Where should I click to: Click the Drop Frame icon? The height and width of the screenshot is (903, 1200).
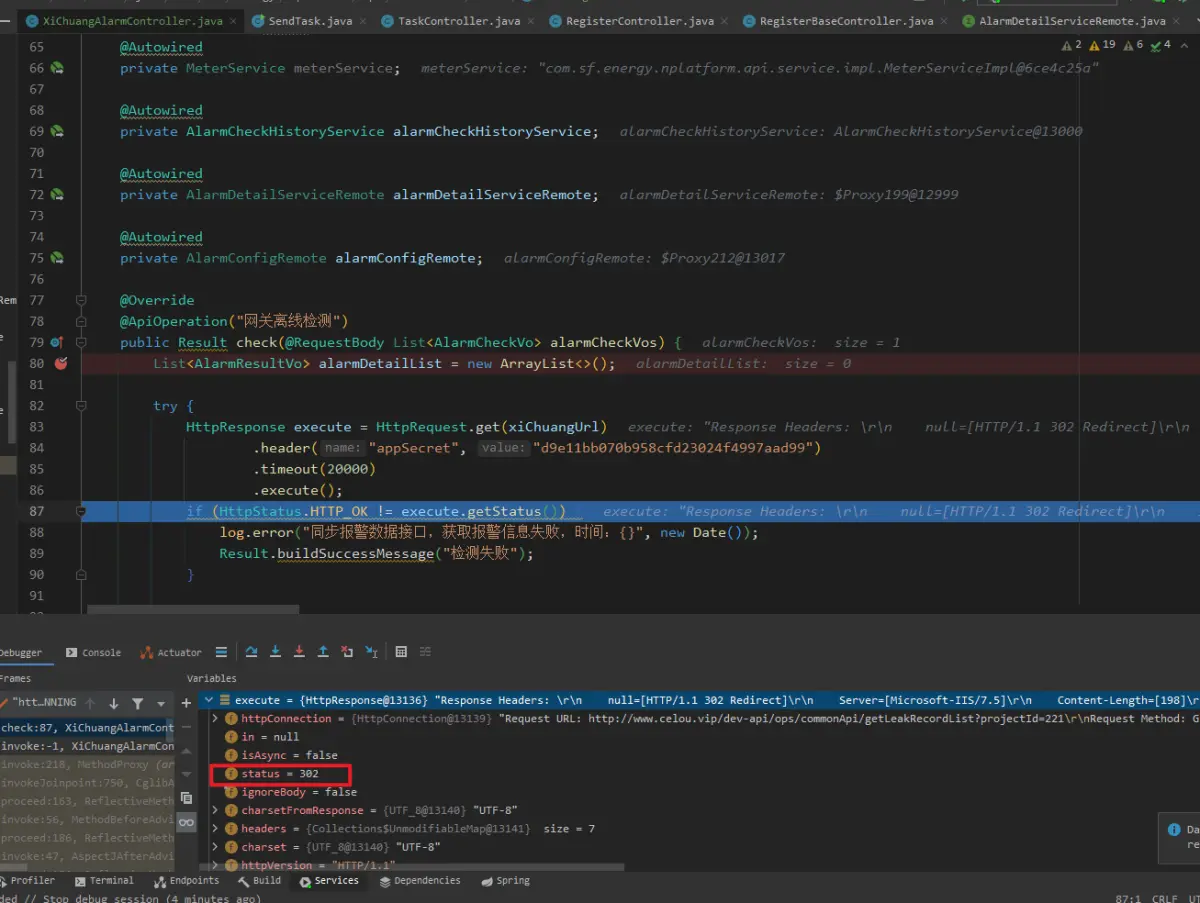point(347,652)
